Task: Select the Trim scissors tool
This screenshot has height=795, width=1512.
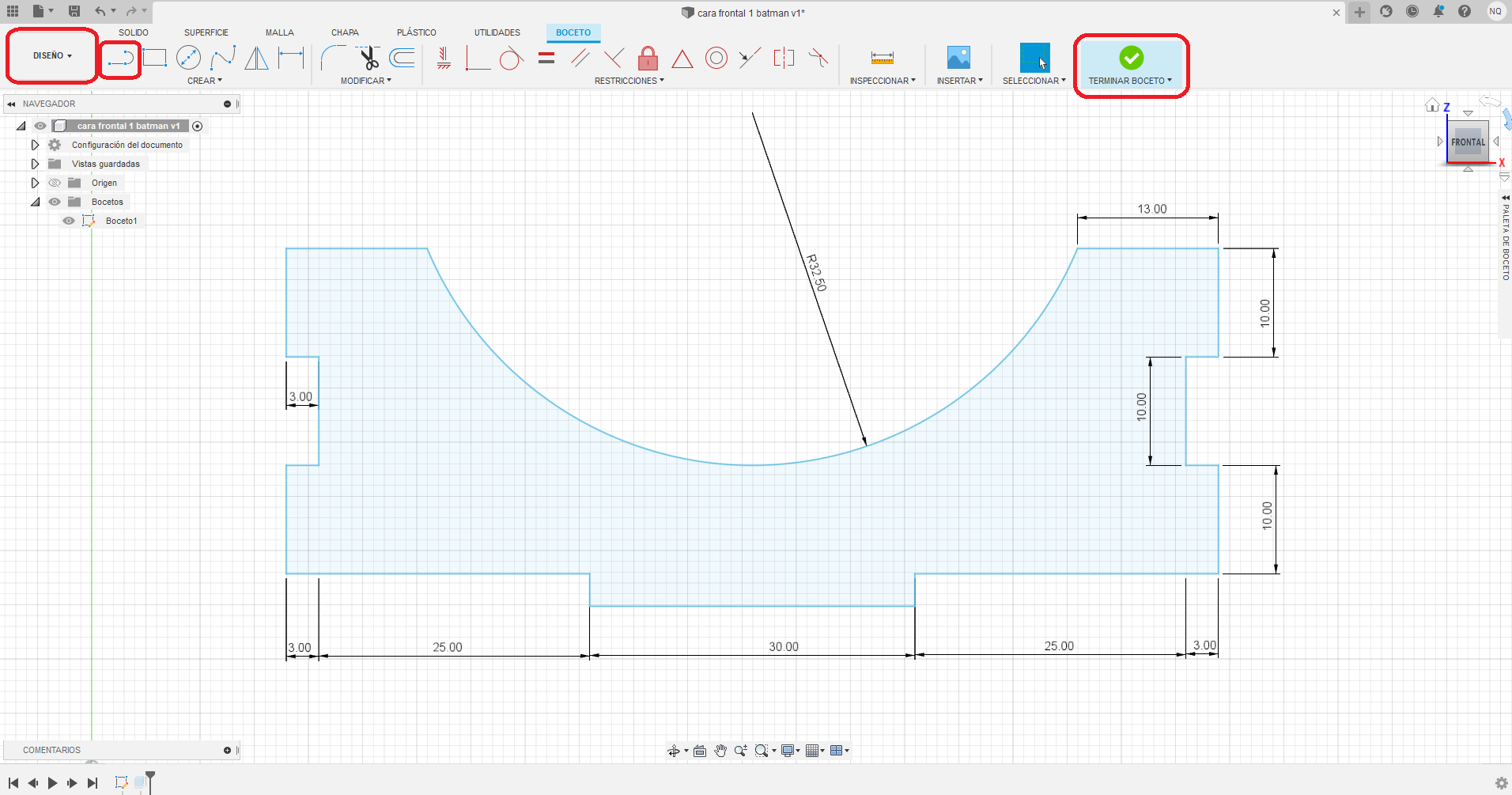Action: [x=368, y=58]
